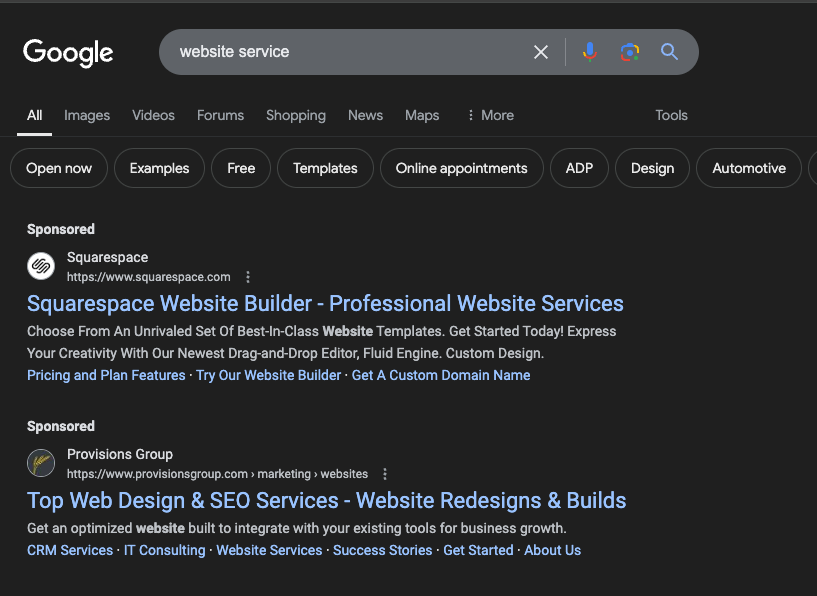Start voice search with the microphone icon
This screenshot has width=817, height=596.
coord(590,52)
